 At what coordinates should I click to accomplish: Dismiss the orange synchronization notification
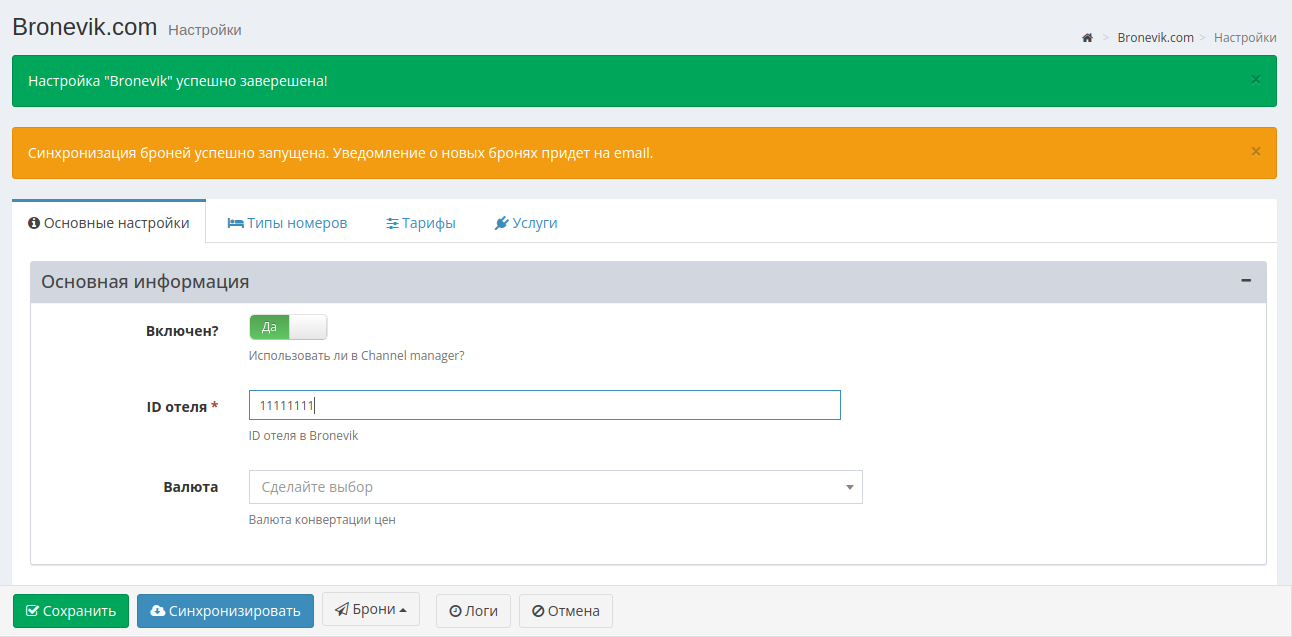tap(1256, 152)
